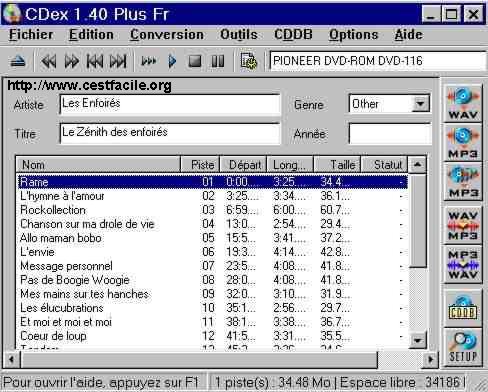Screen dimensions: 488x392
Task: Click the rewind toolbar icon
Action: [49, 61]
